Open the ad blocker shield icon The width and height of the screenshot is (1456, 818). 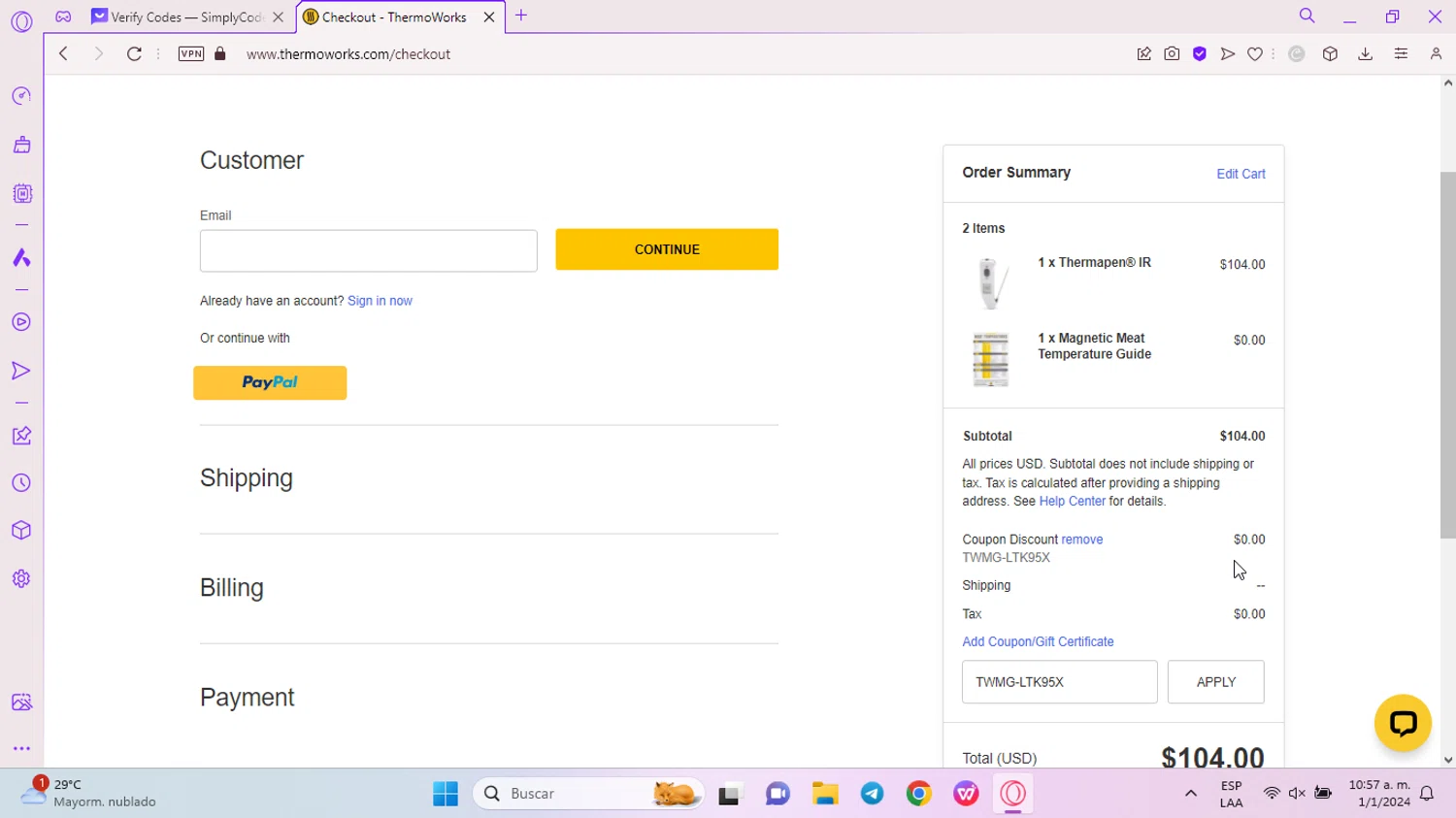1200,54
